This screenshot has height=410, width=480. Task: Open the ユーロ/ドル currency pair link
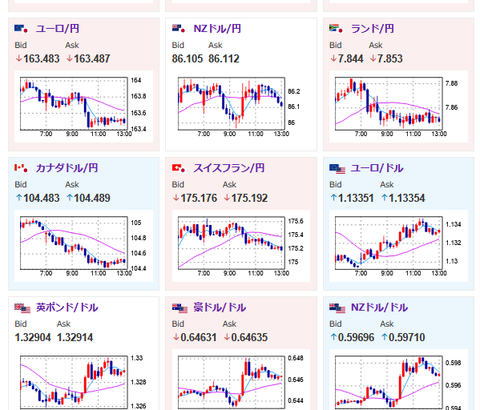point(377,168)
